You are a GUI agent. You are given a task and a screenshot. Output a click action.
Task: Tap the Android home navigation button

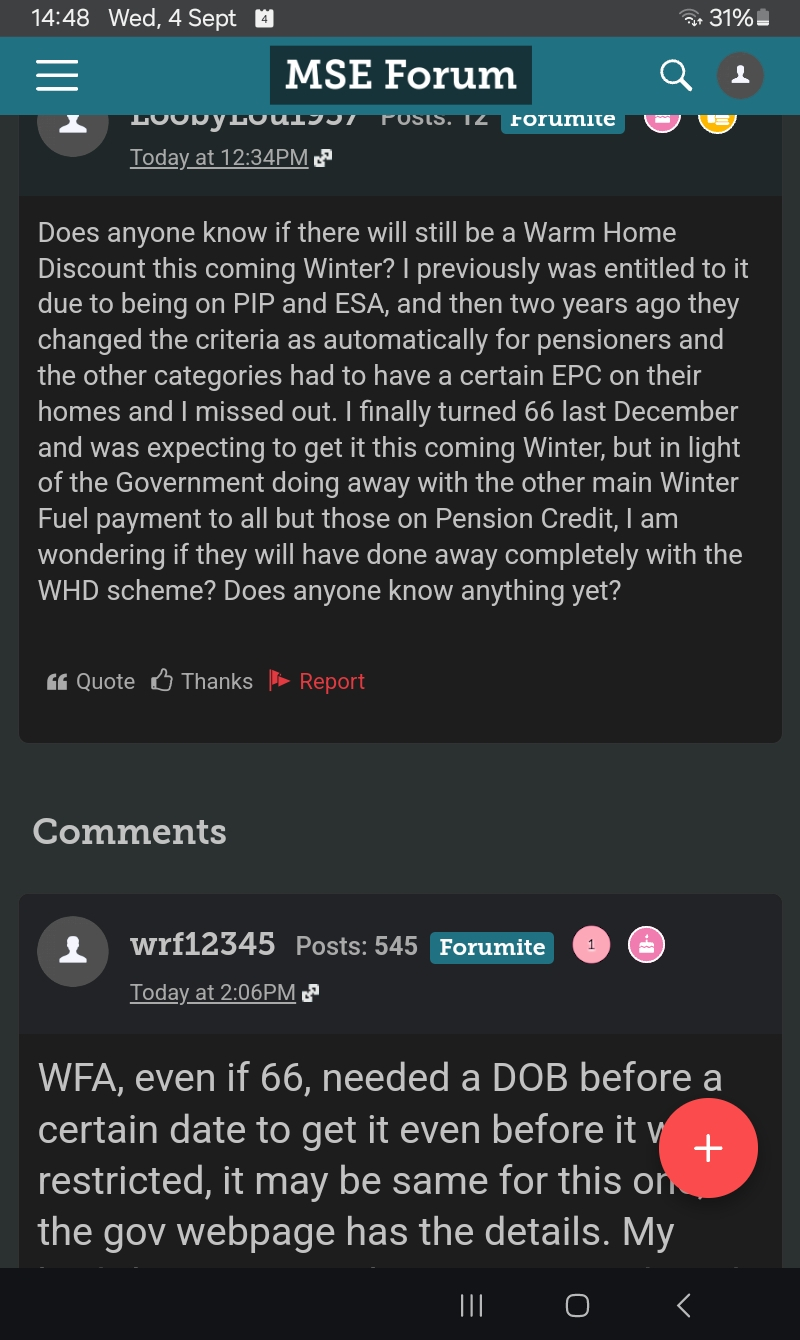pos(577,1305)
